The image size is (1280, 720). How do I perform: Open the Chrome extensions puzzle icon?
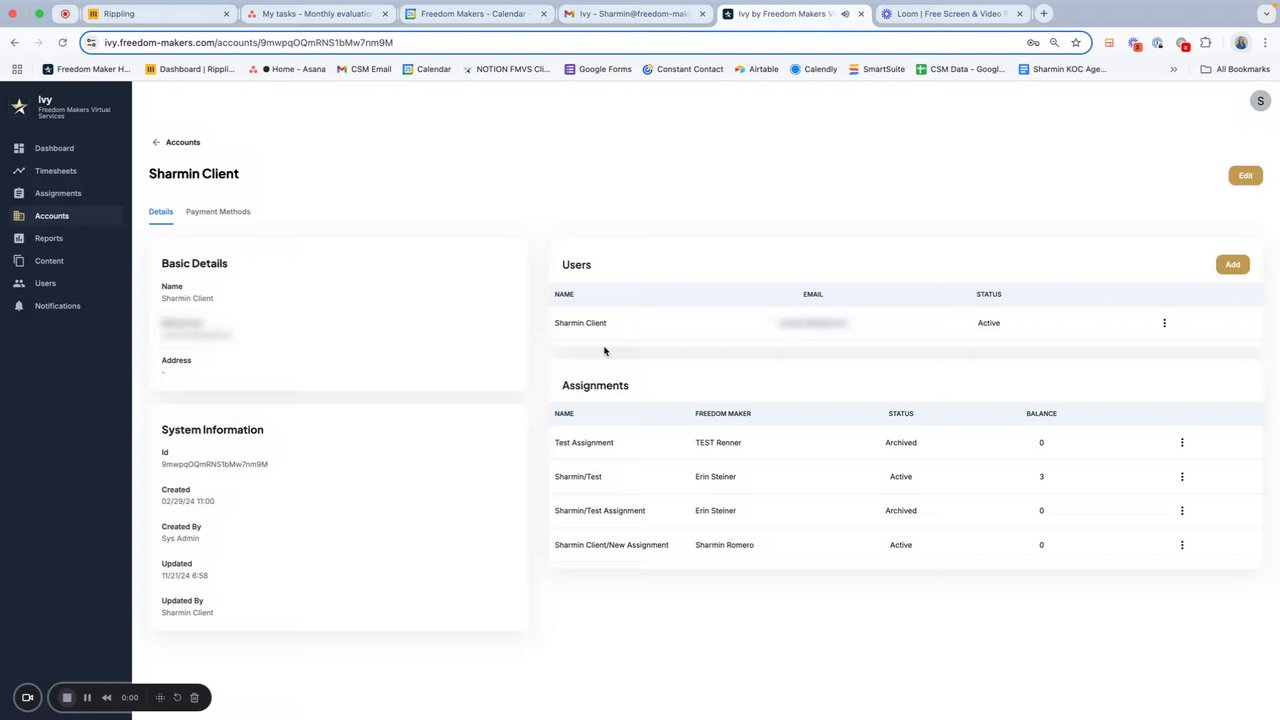[x=1206, y=43]
